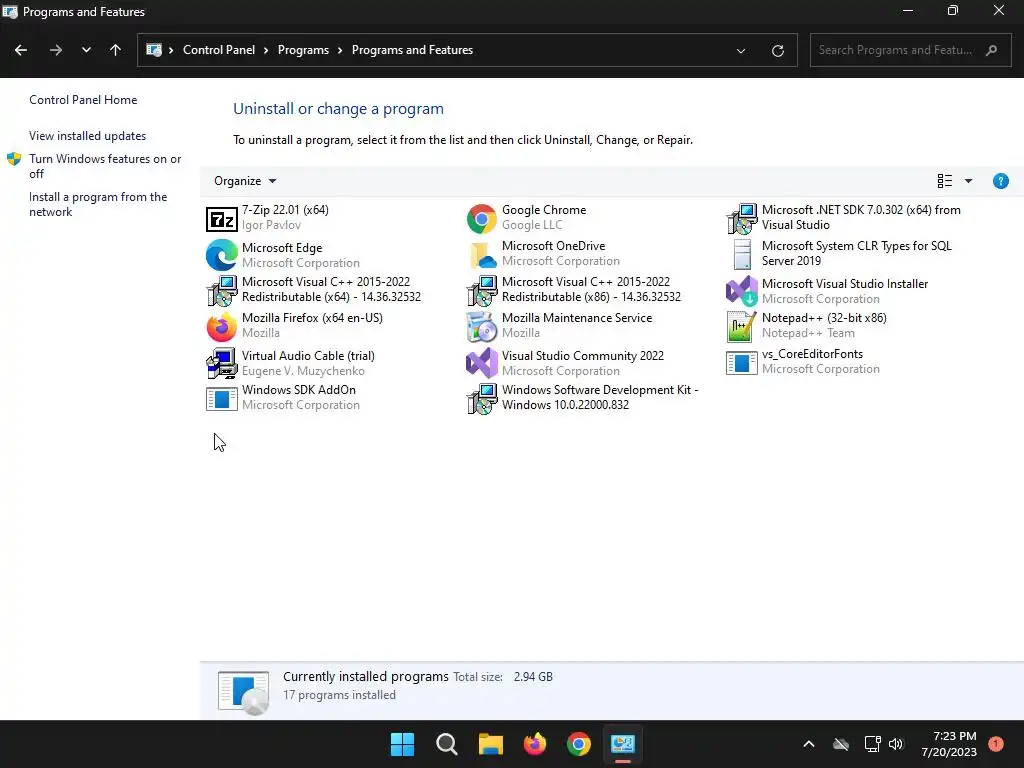Screen dimensions: 1024x768
Task: Open clock showing 7:23 PM
Action: [949, 744]
